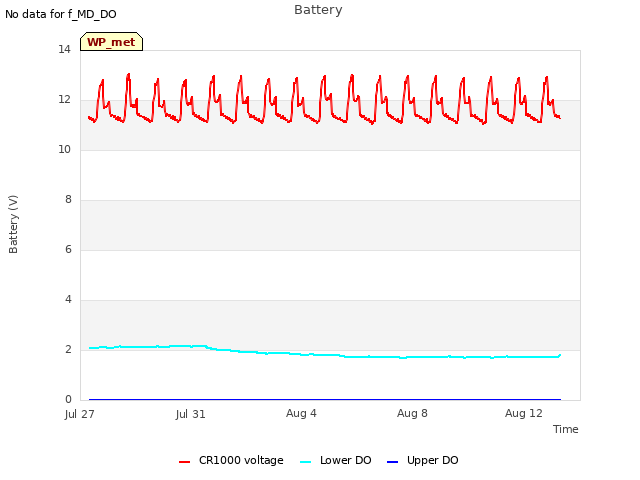Image resolution: width=640 pixels, height=480 pixels.
Task: Click the y-axis value 0
Action: pyautogui.click(x=68, y=399)
